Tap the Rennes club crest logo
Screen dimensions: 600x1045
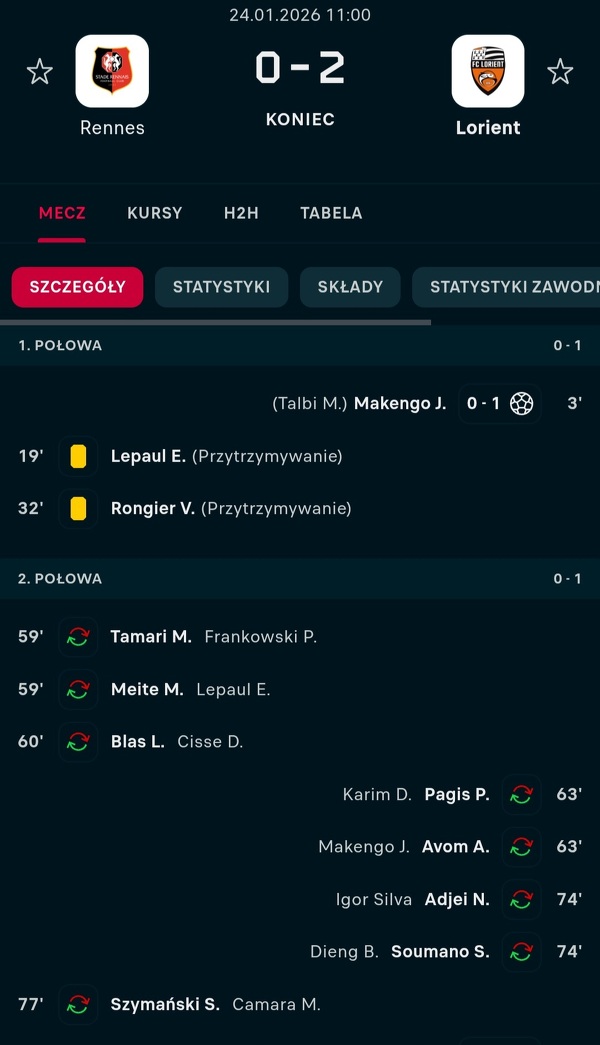pos(112,71)
